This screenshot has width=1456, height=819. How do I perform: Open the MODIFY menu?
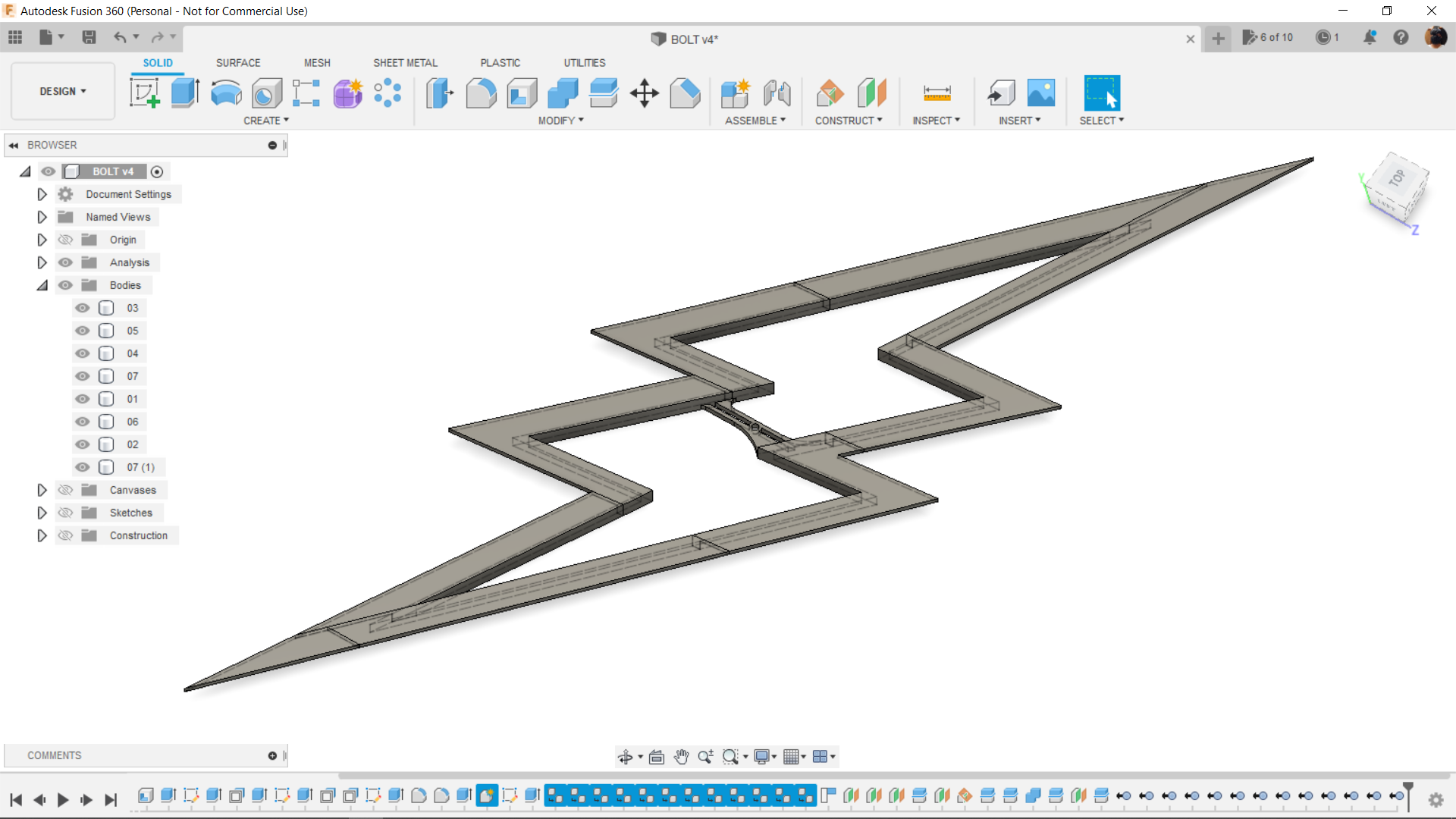click(560, 121)
